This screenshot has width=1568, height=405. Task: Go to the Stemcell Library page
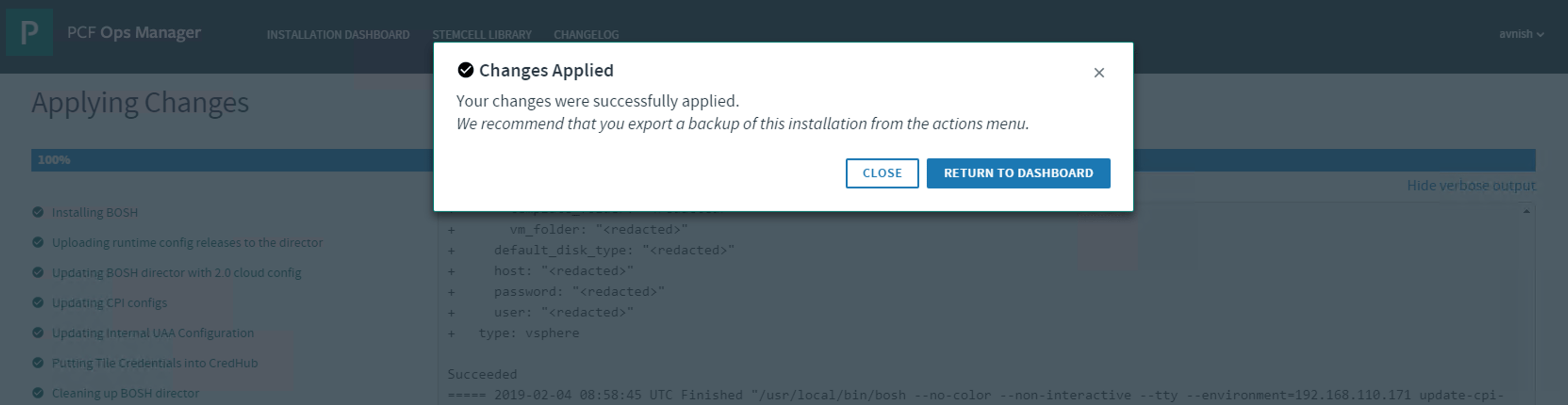pos(481,35)
